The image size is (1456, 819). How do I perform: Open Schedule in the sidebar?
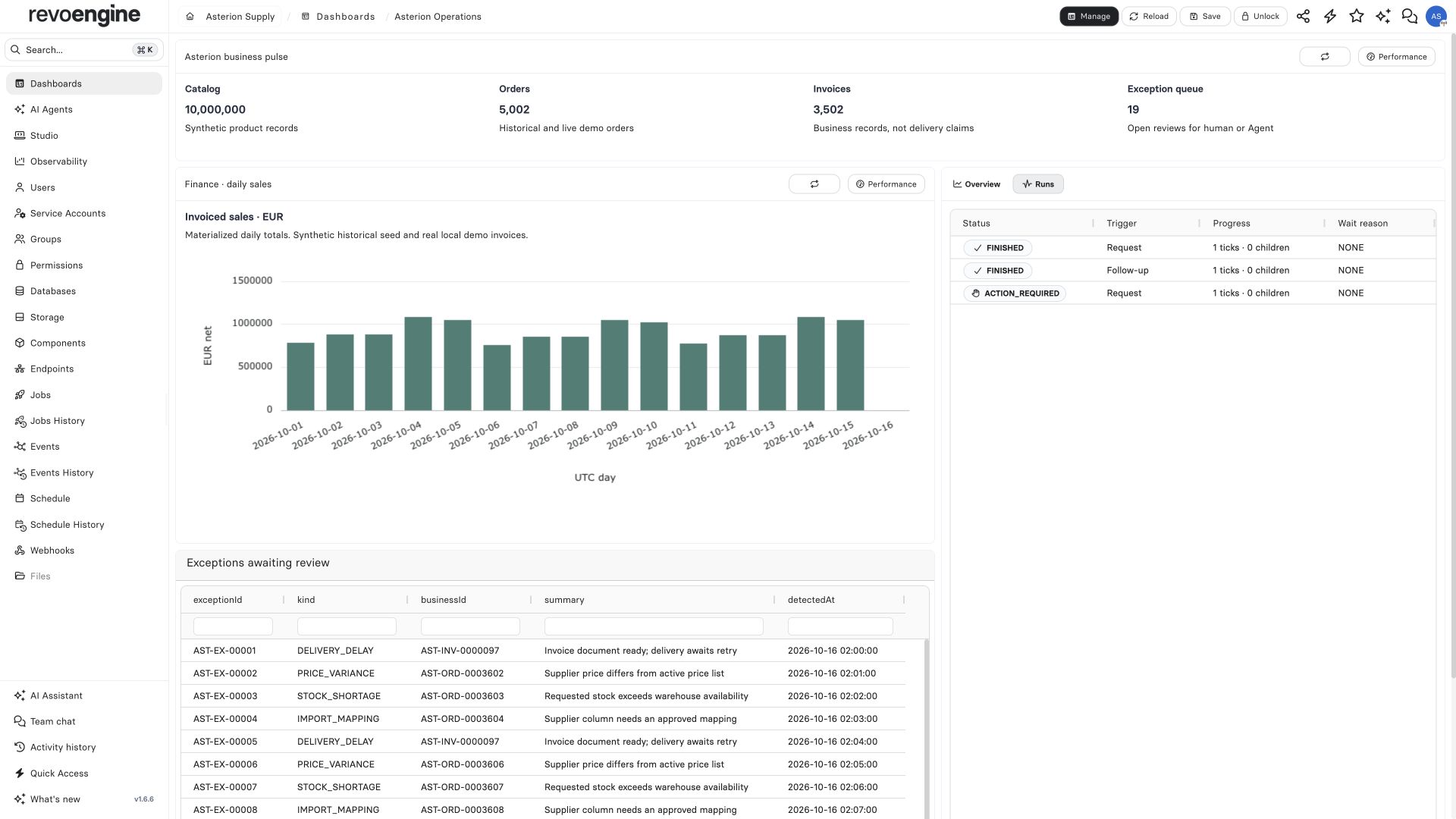point(84,498)
